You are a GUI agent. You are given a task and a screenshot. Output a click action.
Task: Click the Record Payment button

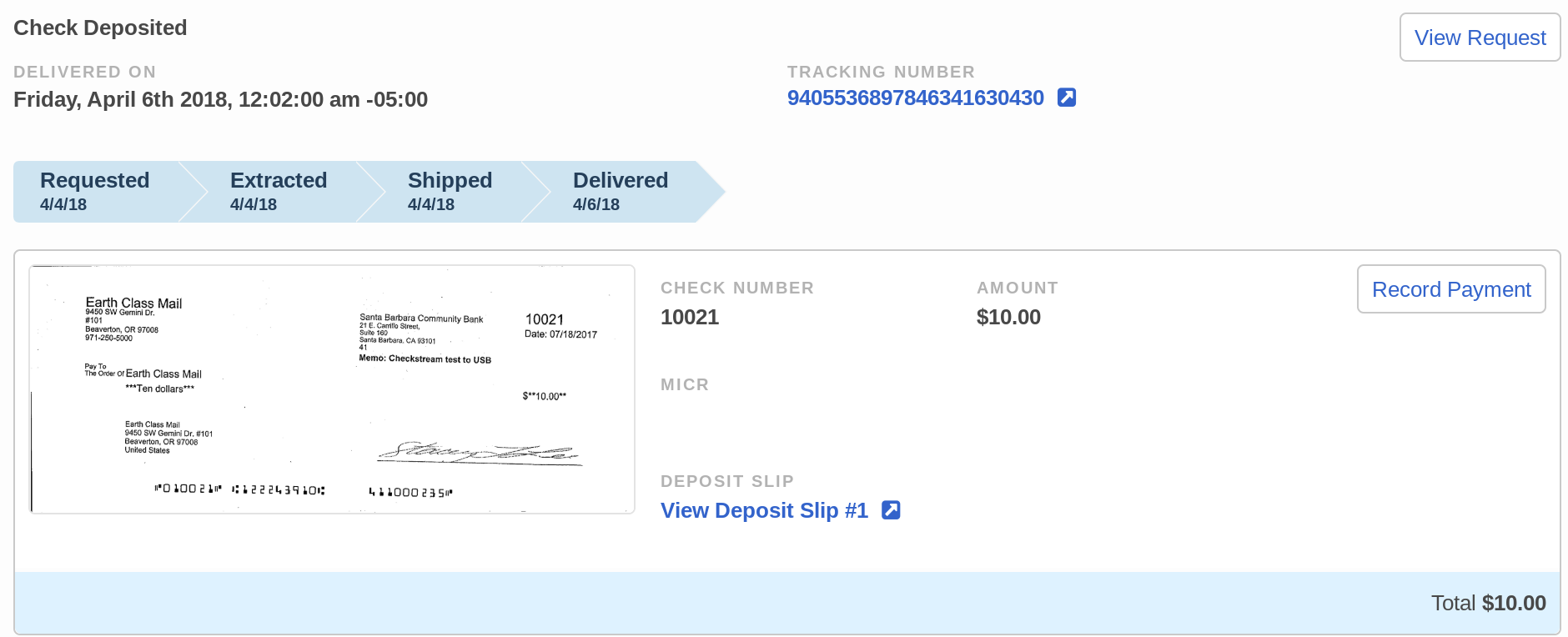pos(1451,288)
